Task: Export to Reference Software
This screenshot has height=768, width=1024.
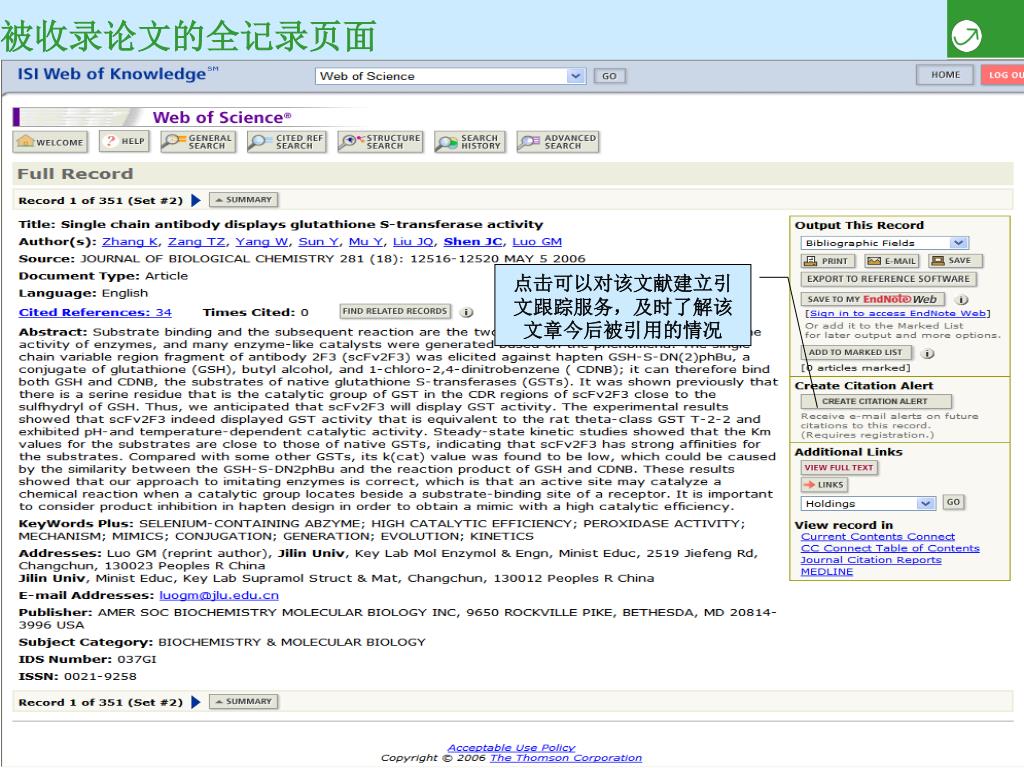Action: click(888, 279)
